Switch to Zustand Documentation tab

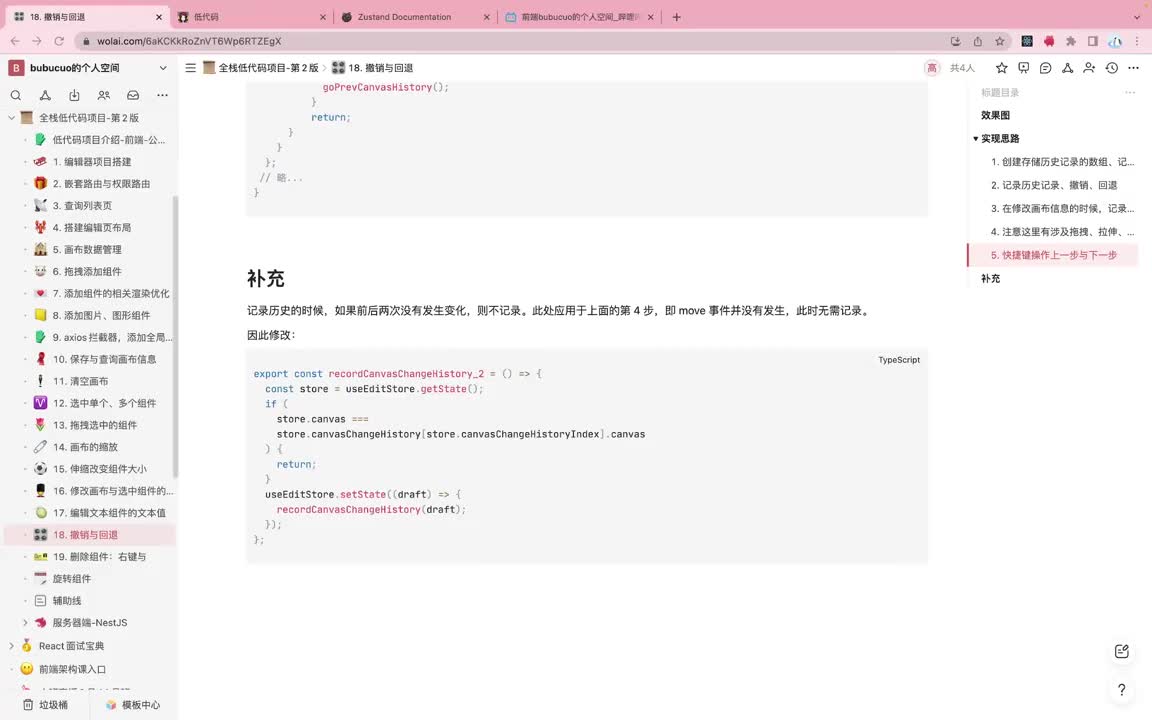415,17
